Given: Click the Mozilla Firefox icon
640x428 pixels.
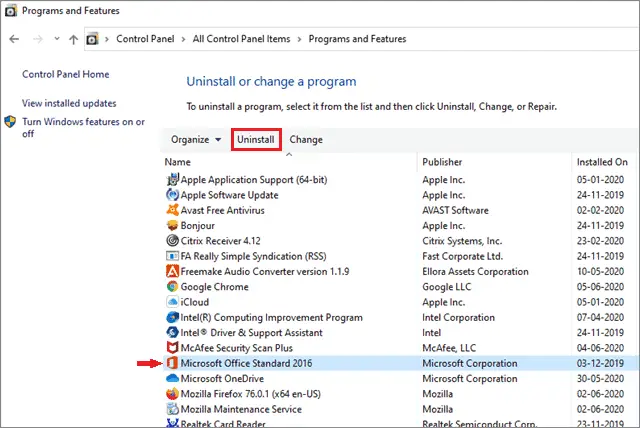Looking at the screenshot, I should pyautogui.click(x=172, y=394).
